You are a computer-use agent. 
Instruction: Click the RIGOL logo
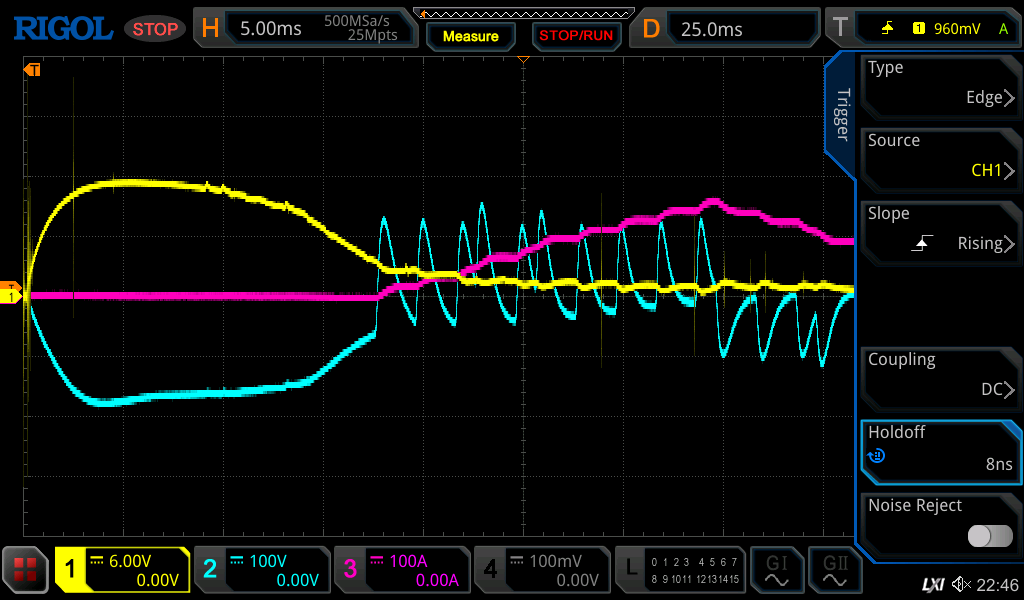[x=62, y=28]
